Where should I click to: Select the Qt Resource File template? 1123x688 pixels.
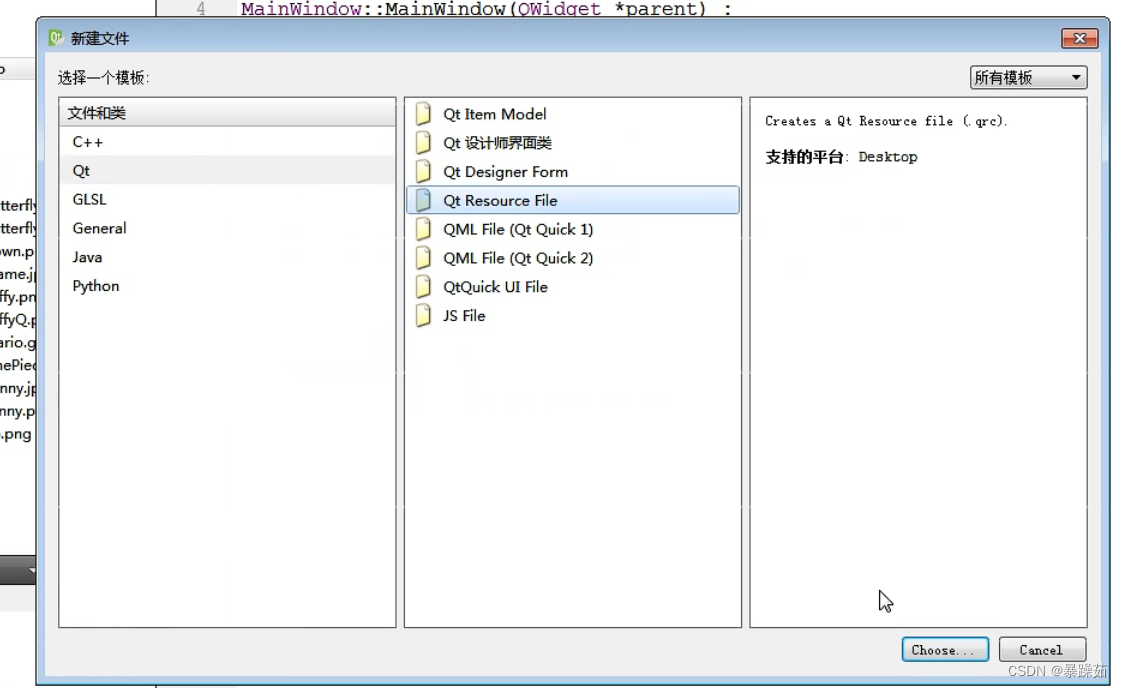click(x=572, y=200)
